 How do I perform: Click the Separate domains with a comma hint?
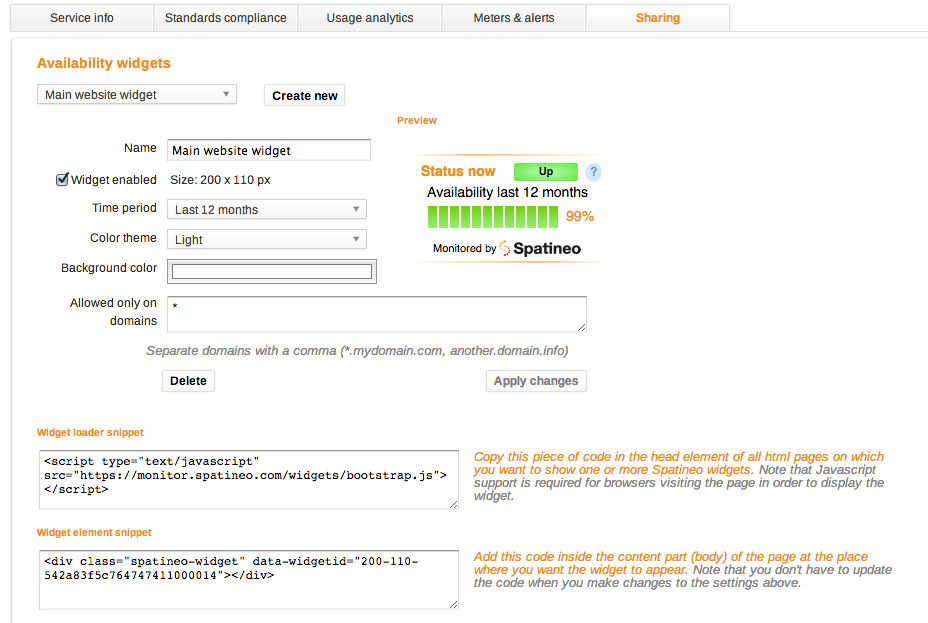[x=357, y=351]
